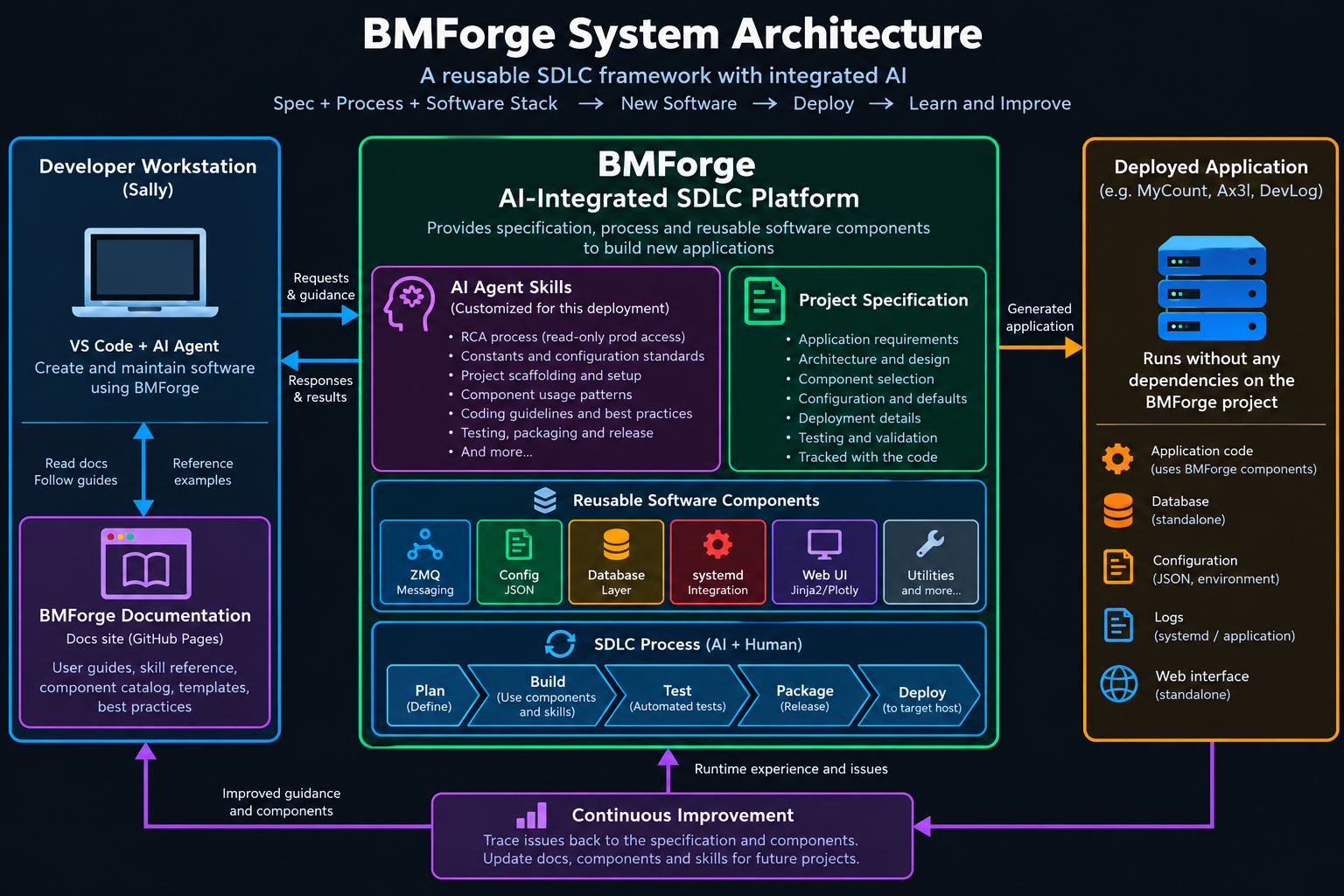1344x896 pixels.
Task: Select the Web UI Jinja2/Plotly tile
Action: (x=824, y=562)
